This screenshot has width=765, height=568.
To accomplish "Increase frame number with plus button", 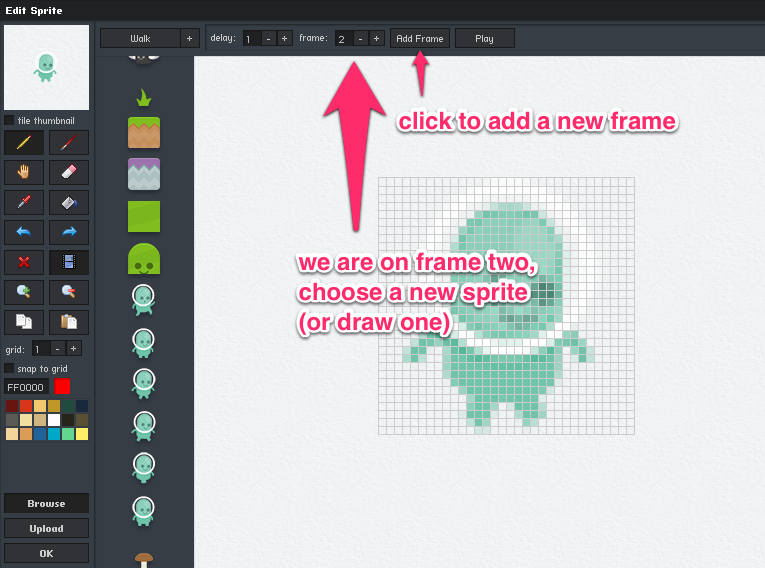I will [377, 39].
